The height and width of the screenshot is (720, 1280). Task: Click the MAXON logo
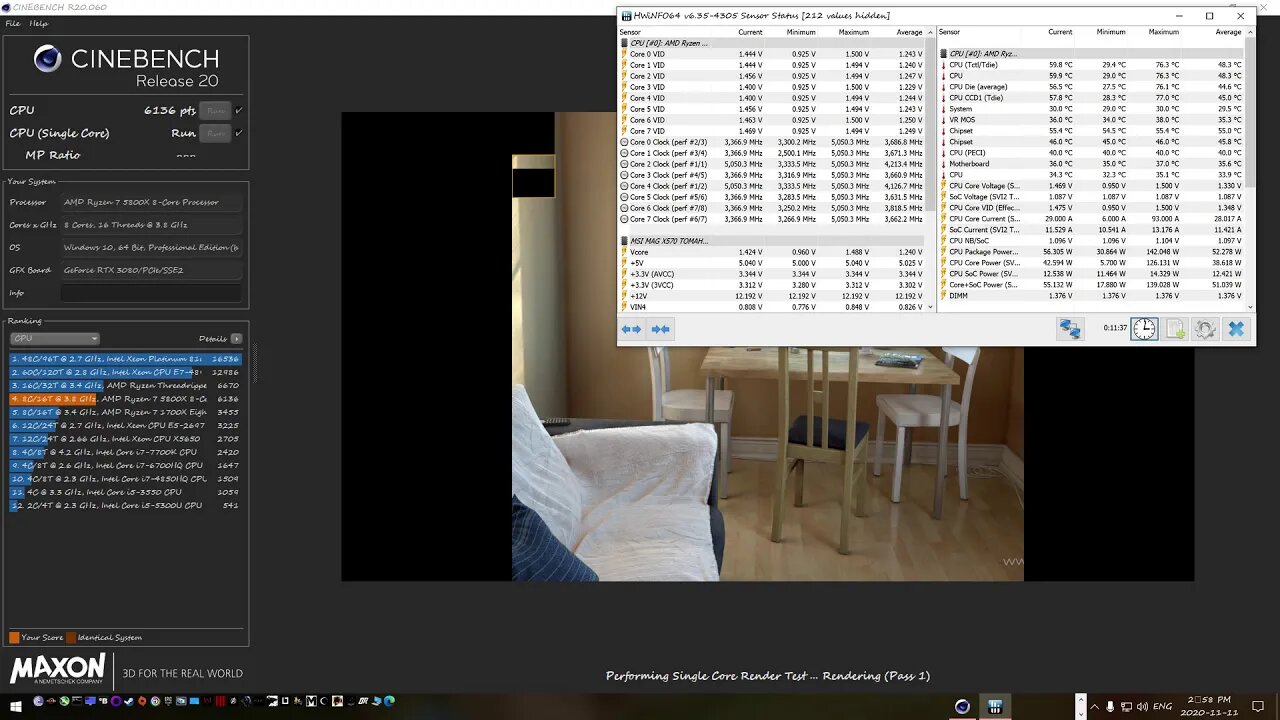(58, 669)
